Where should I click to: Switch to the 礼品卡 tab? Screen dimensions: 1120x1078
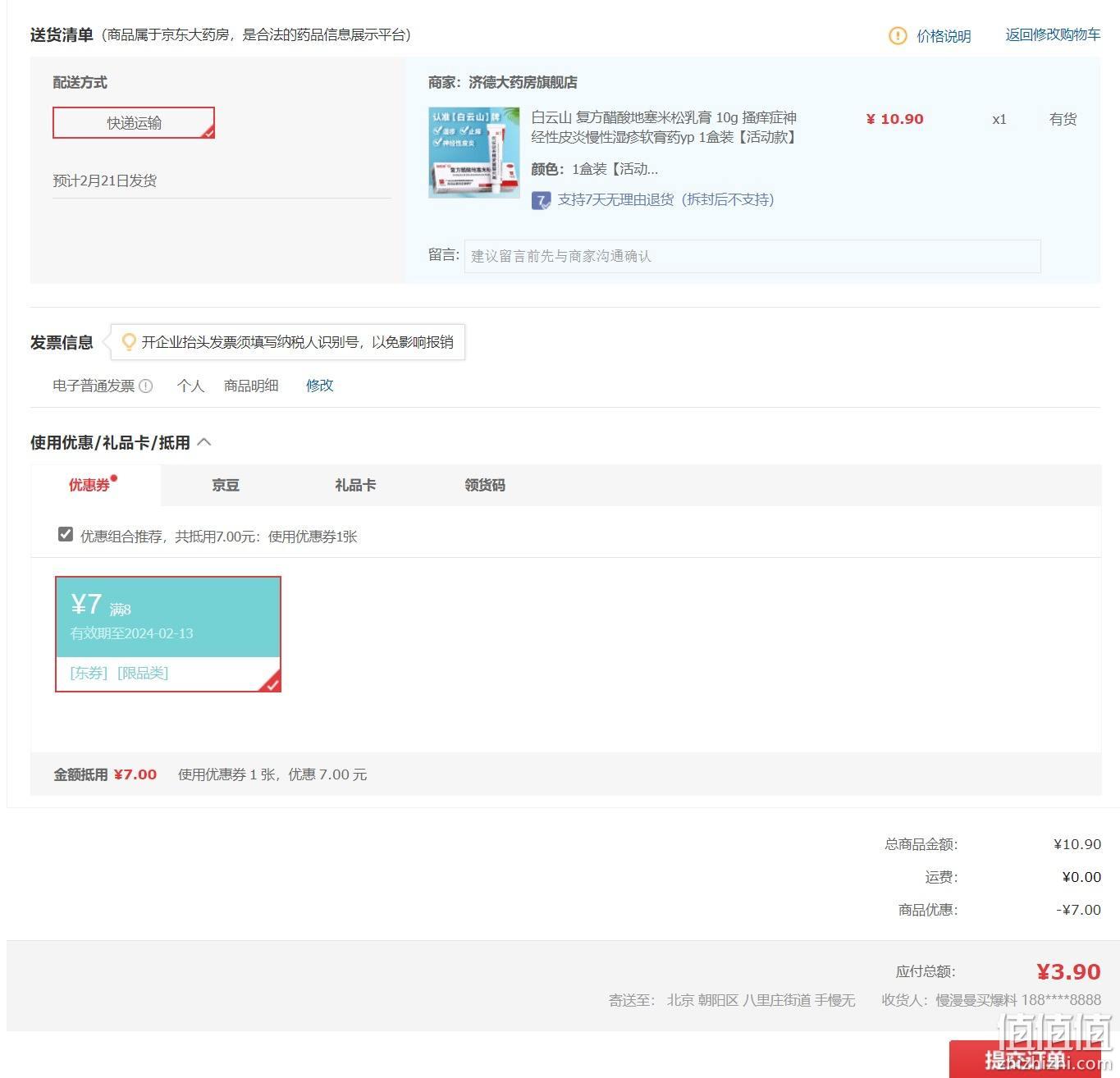point(355,485)
